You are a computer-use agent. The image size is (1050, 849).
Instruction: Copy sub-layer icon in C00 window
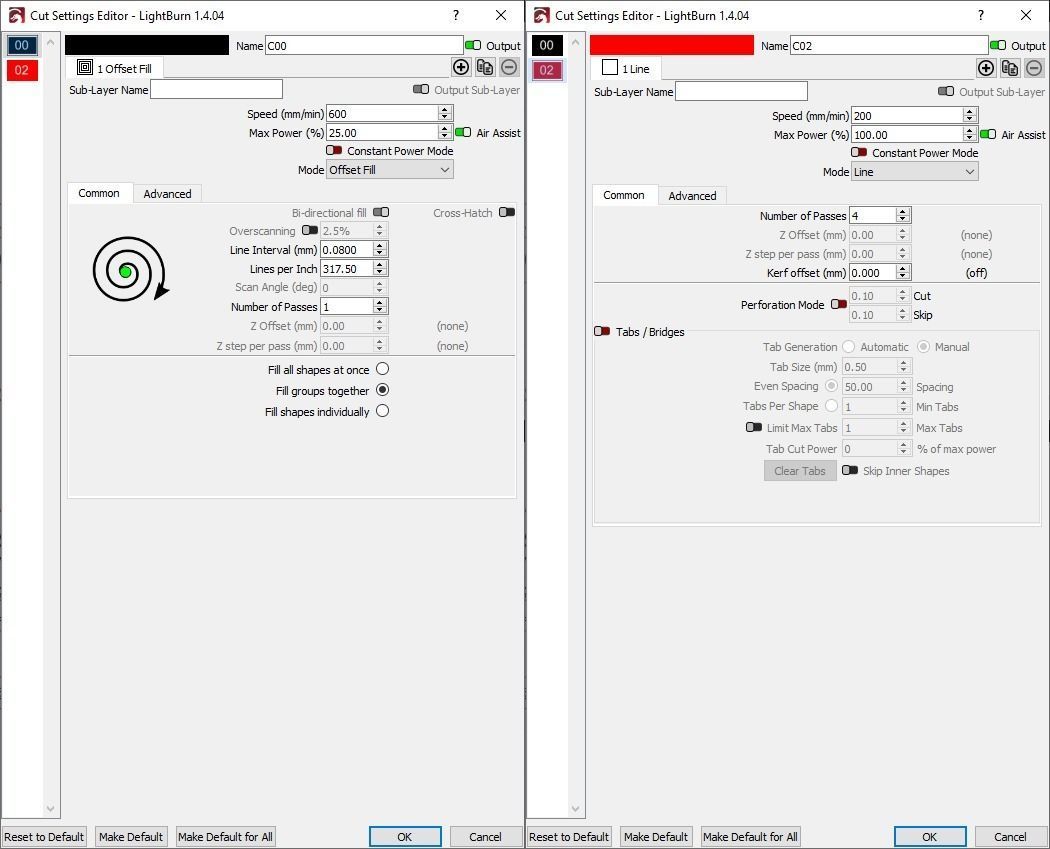[485, 67]
